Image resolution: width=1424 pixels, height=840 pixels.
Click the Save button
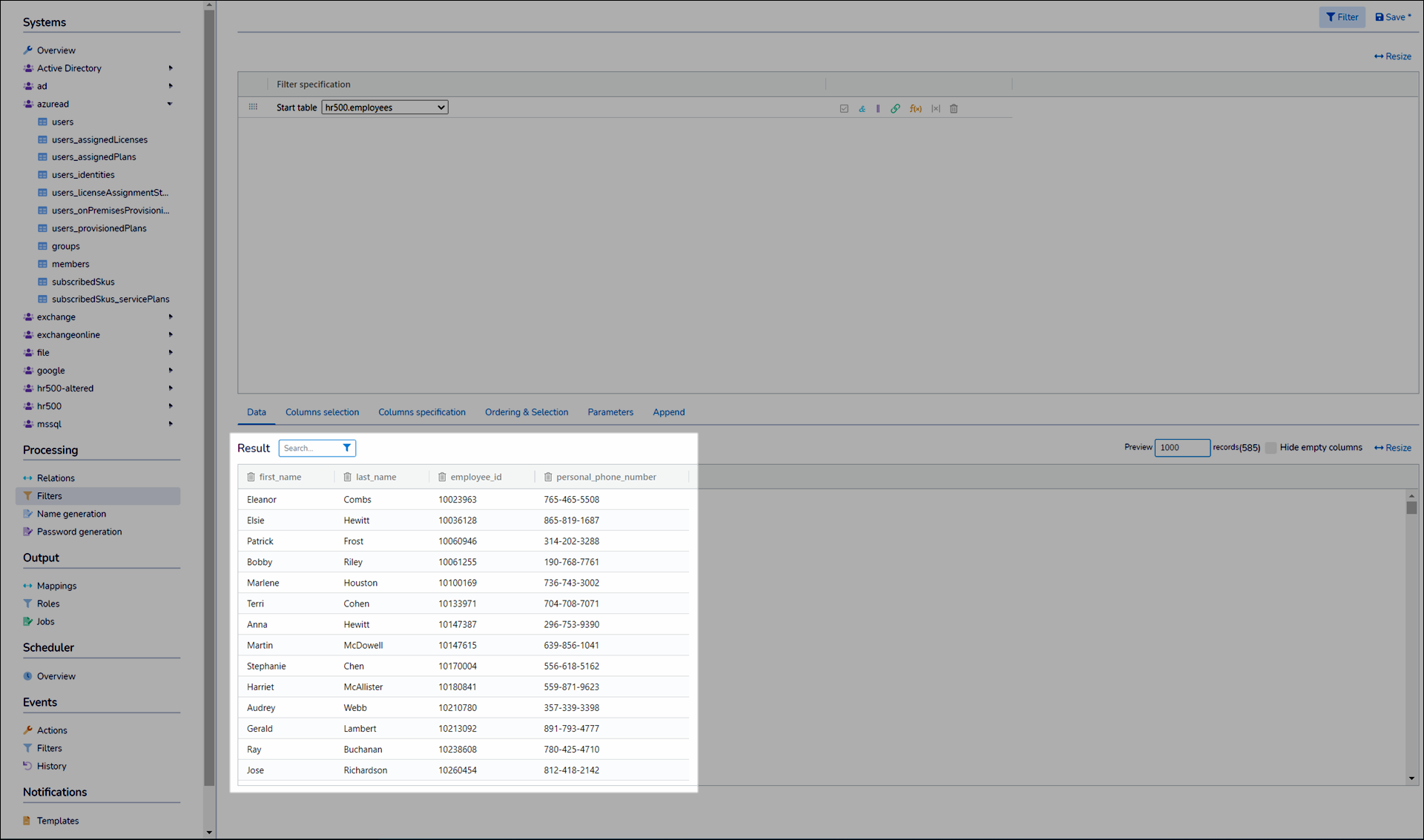[1393, 17]
